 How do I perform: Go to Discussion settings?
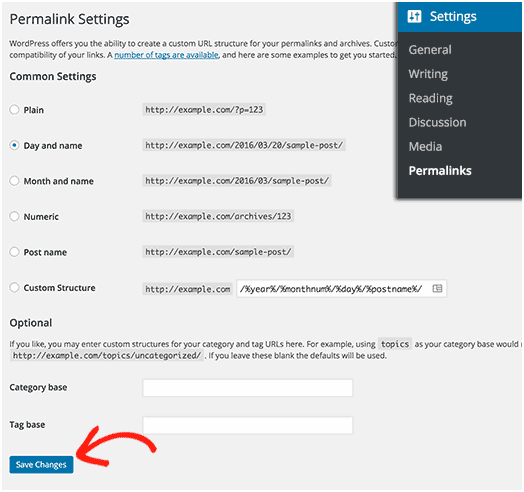click(437, 122)
